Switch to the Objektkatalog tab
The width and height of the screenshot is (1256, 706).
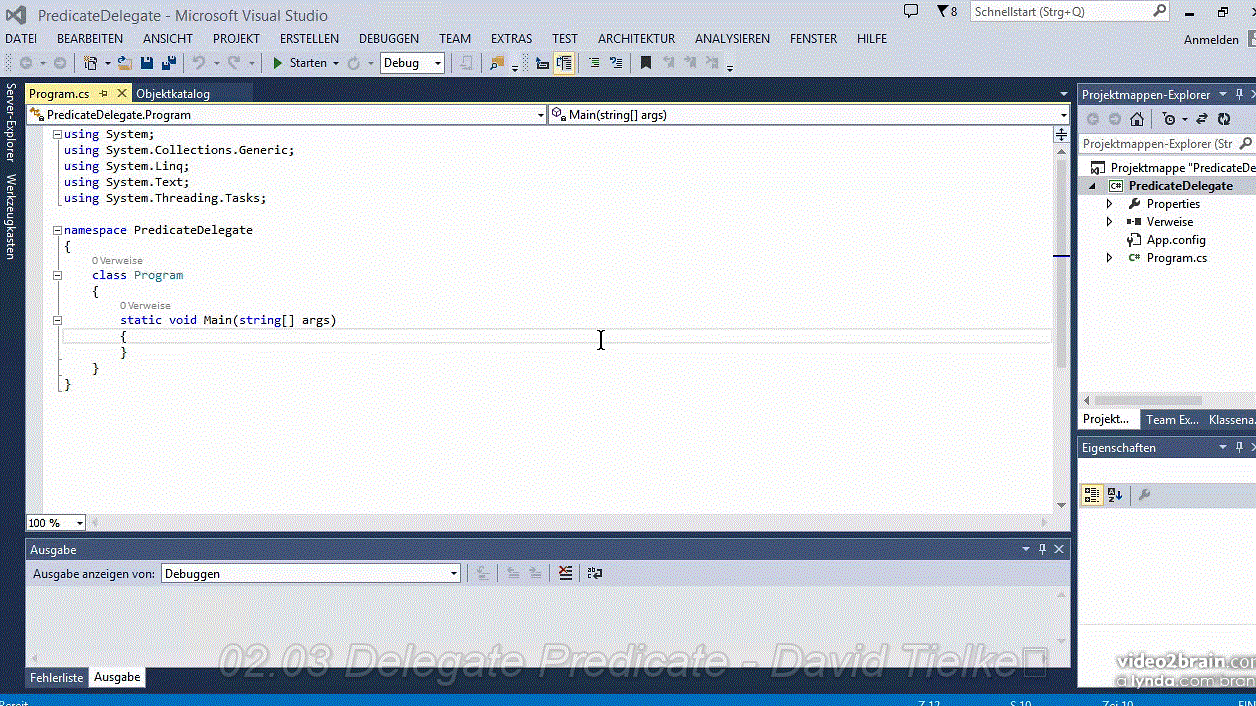(x=173, y=94)
